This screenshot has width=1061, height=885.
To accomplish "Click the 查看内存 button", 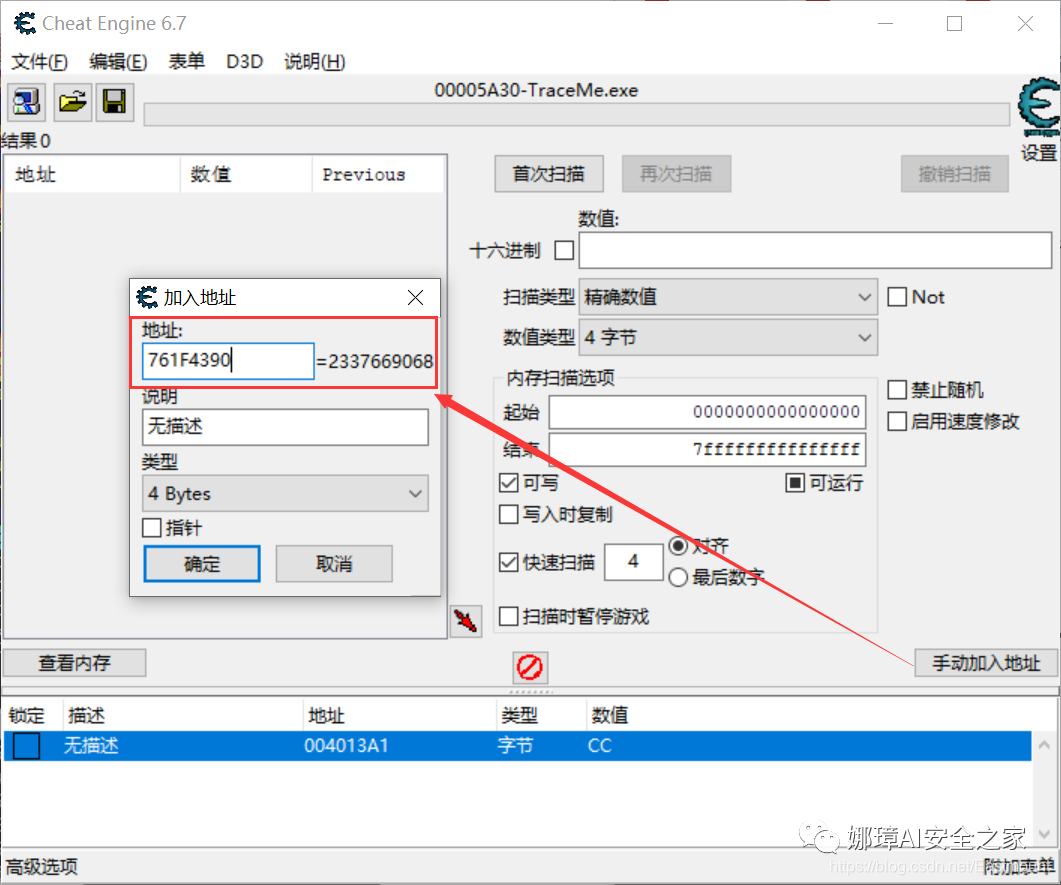I will point(74,663).
